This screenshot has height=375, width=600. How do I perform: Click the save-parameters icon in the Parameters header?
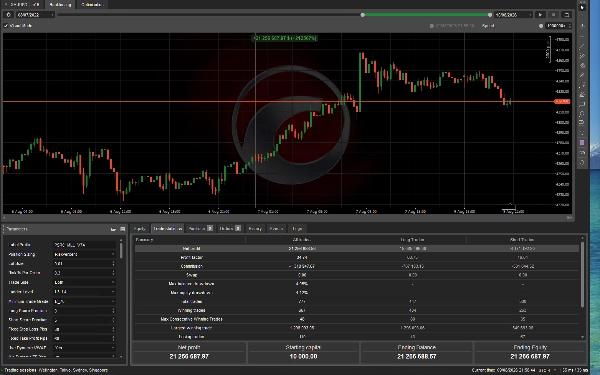click(x=122, y=229)
